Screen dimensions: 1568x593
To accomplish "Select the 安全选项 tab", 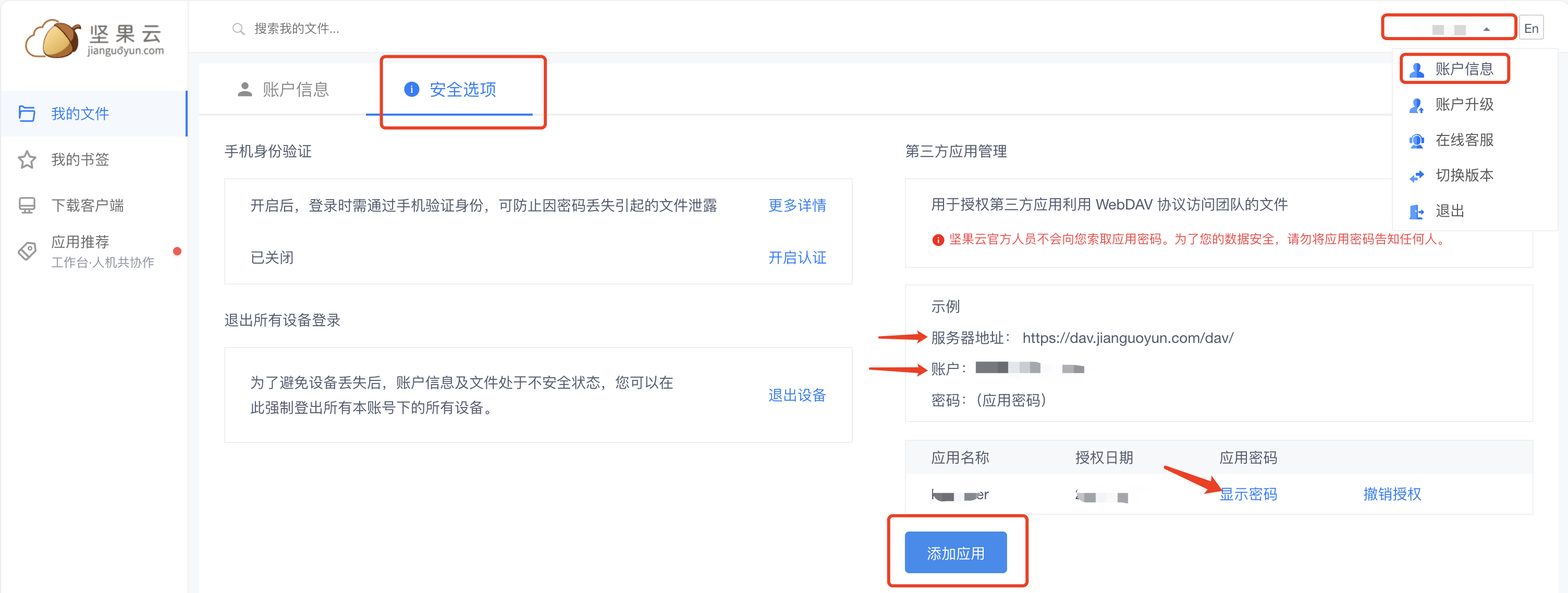I will pos(450,90).
